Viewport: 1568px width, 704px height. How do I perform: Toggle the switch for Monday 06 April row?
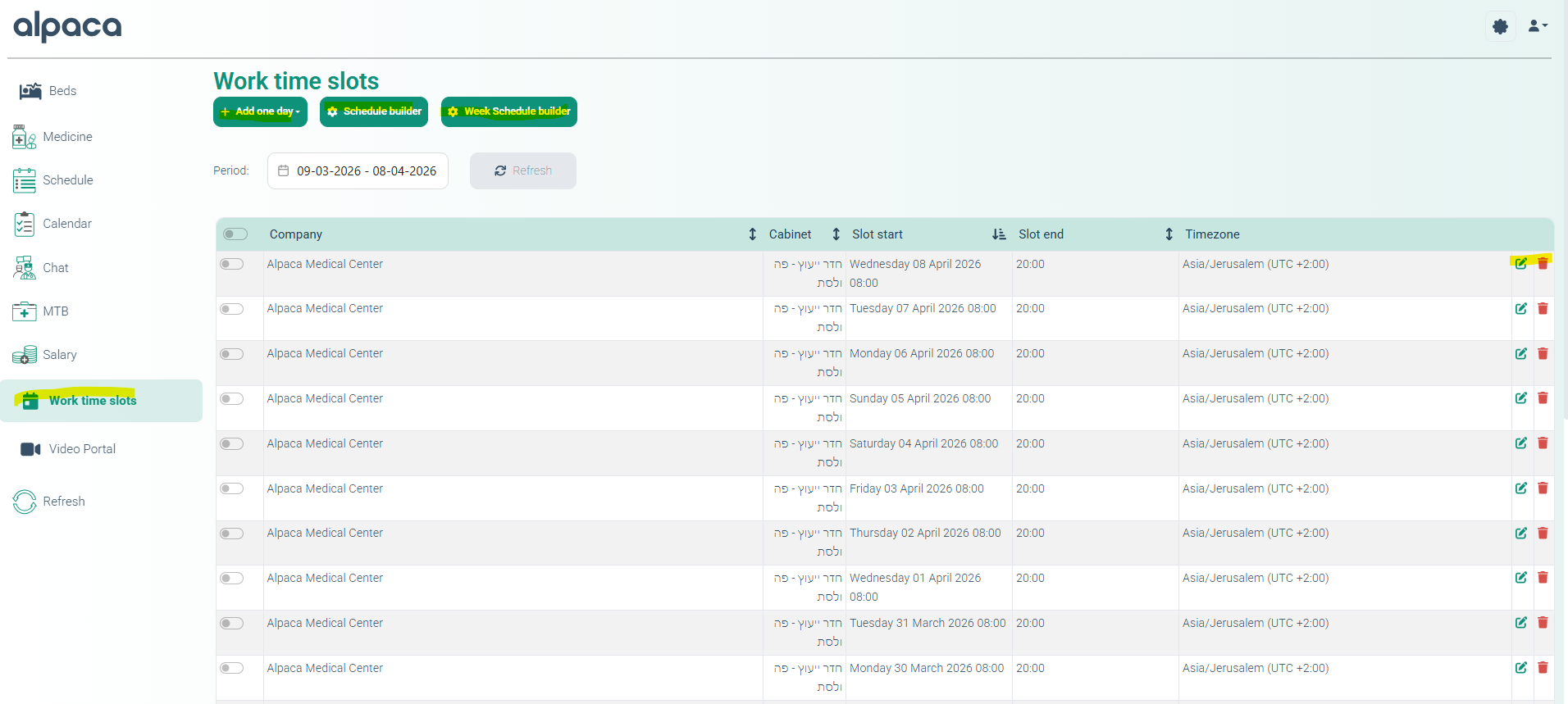tap(232, 354)
